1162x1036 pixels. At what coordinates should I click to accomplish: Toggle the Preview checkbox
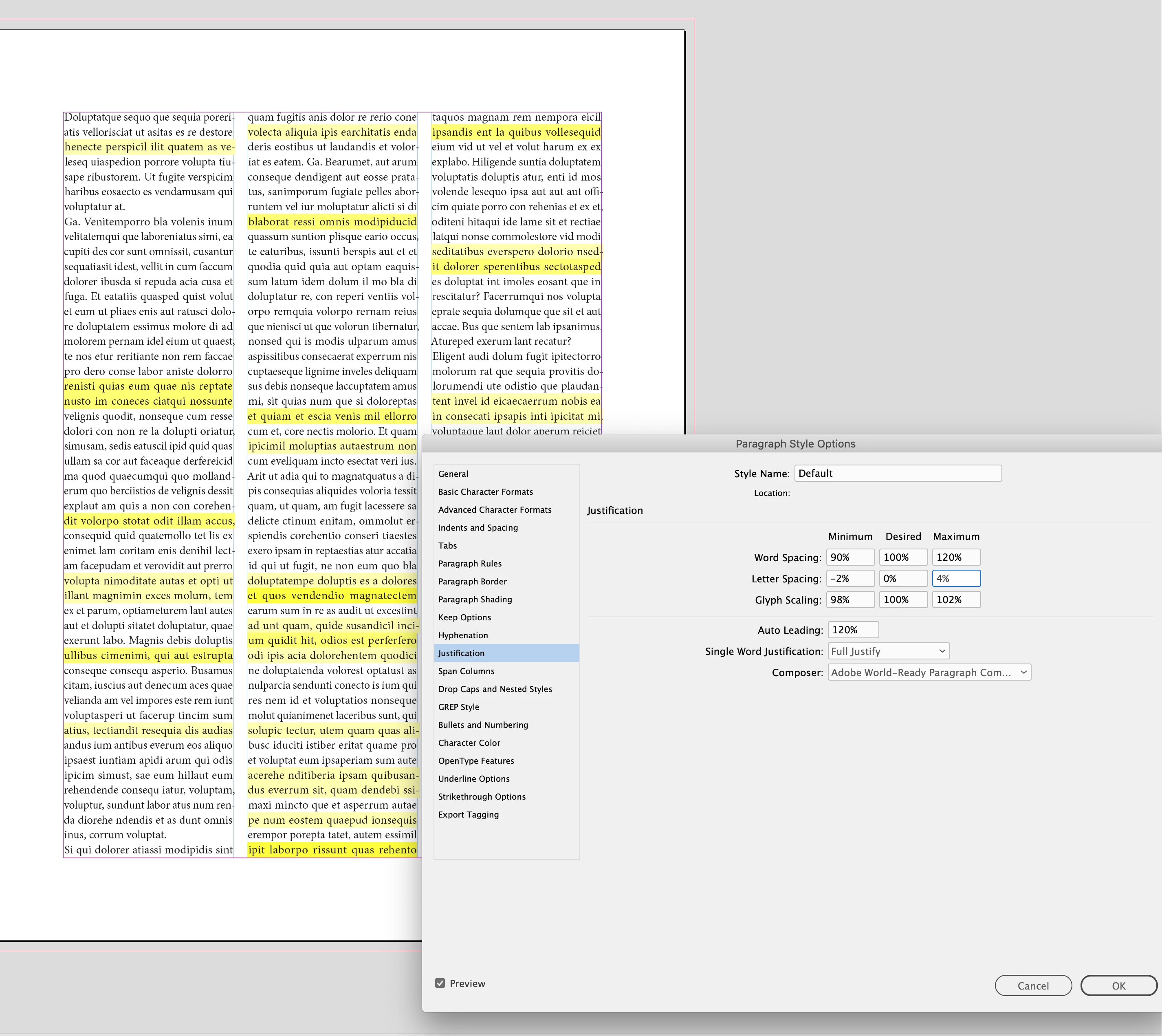(x=440, y=983)
